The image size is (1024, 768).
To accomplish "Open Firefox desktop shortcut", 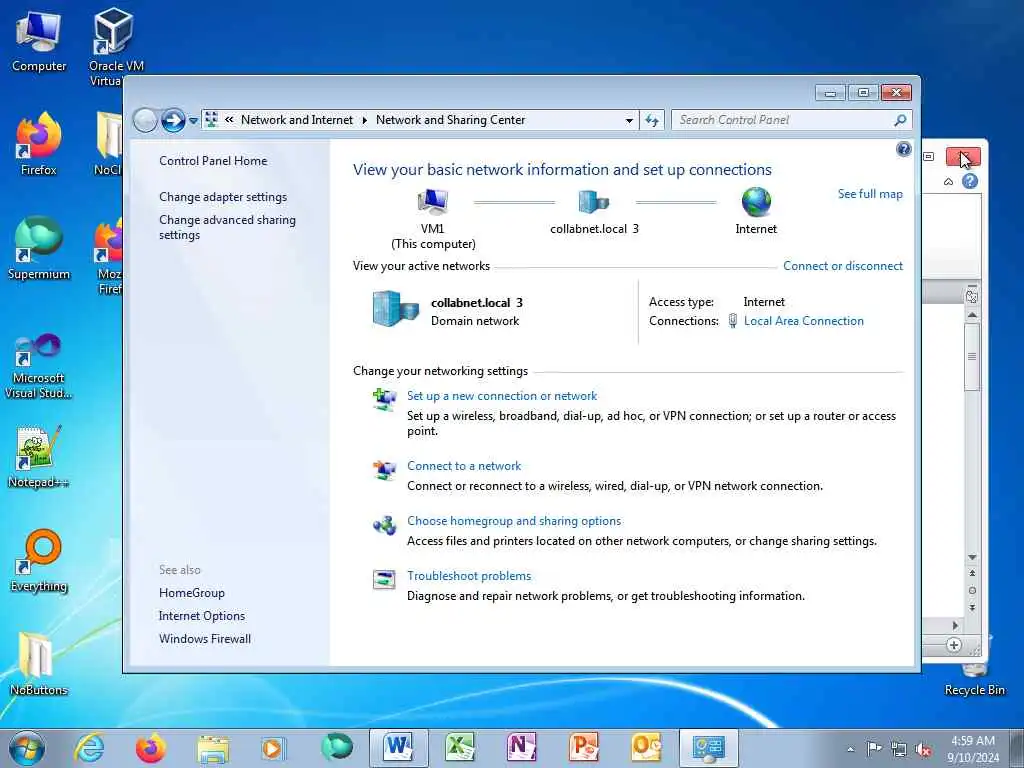I will pos(39,144).
